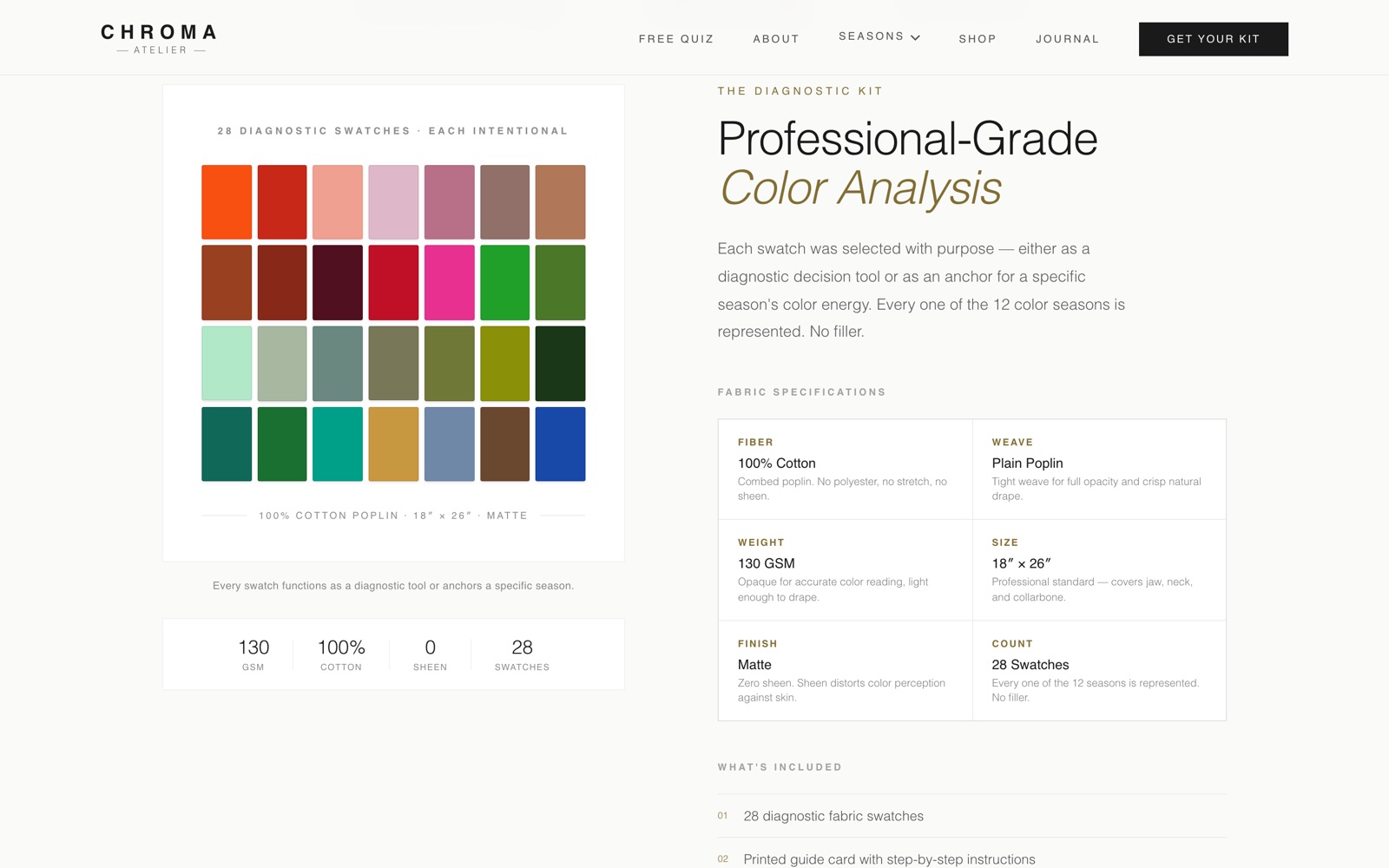Image resolution: width=1389 pixels, height=868 pixels.
Task: Select the dark forest green swatch
Action: (x=560, y=364)
